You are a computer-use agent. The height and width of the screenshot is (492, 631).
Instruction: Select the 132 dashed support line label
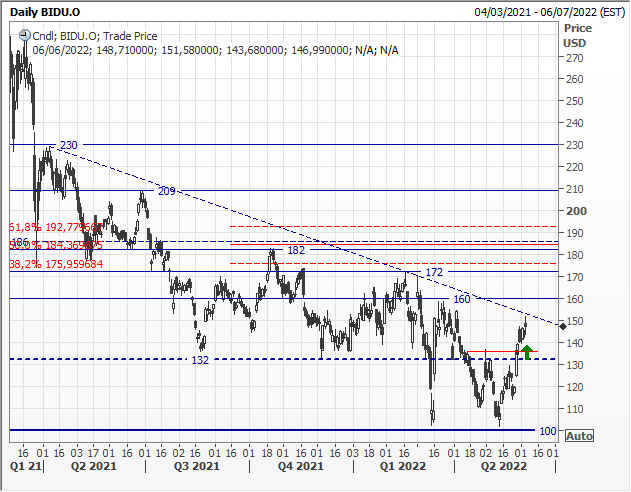200,359
